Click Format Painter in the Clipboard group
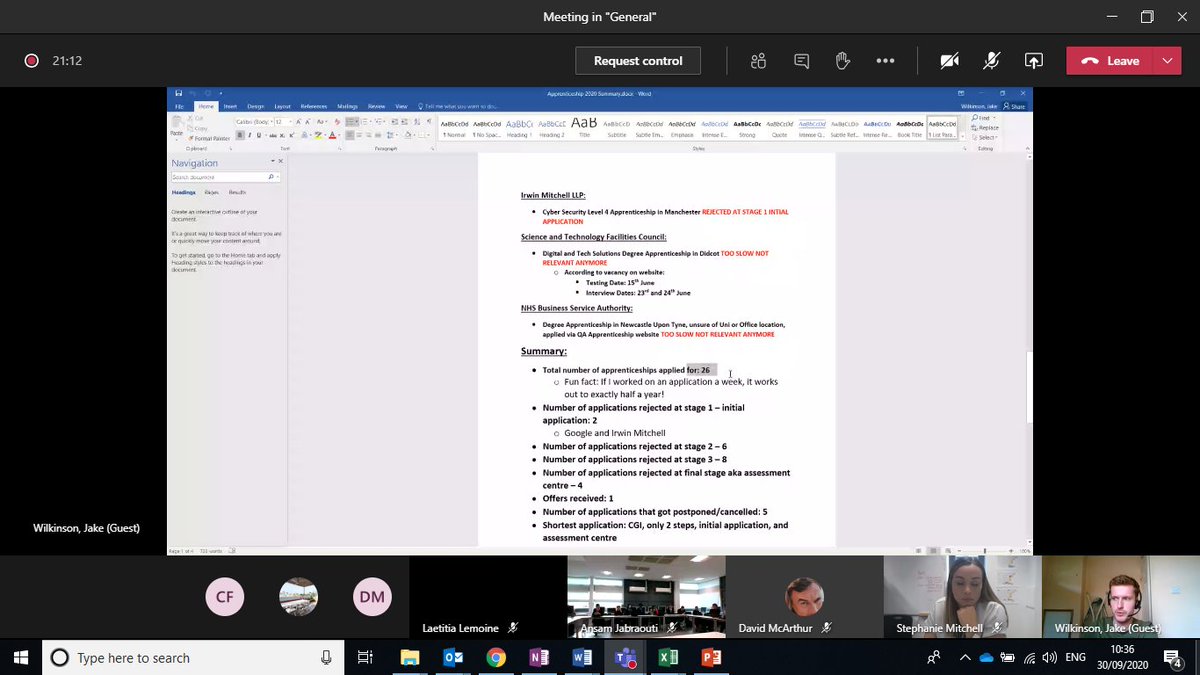The image size is (1200, 675). click(208, 138)
